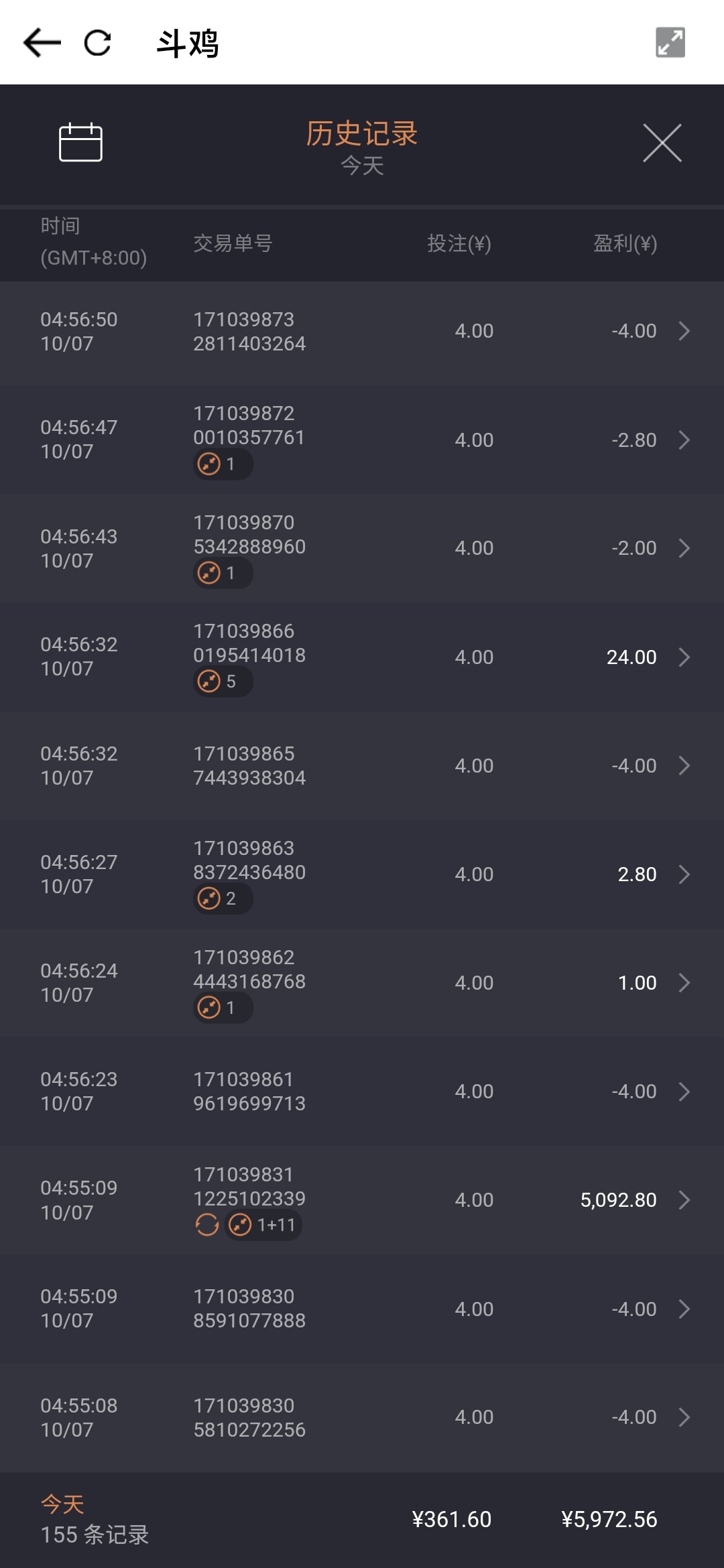724x1568 pixels.
Task: Tap the 今天 date label under the title
Action: [x=362, y=166]
